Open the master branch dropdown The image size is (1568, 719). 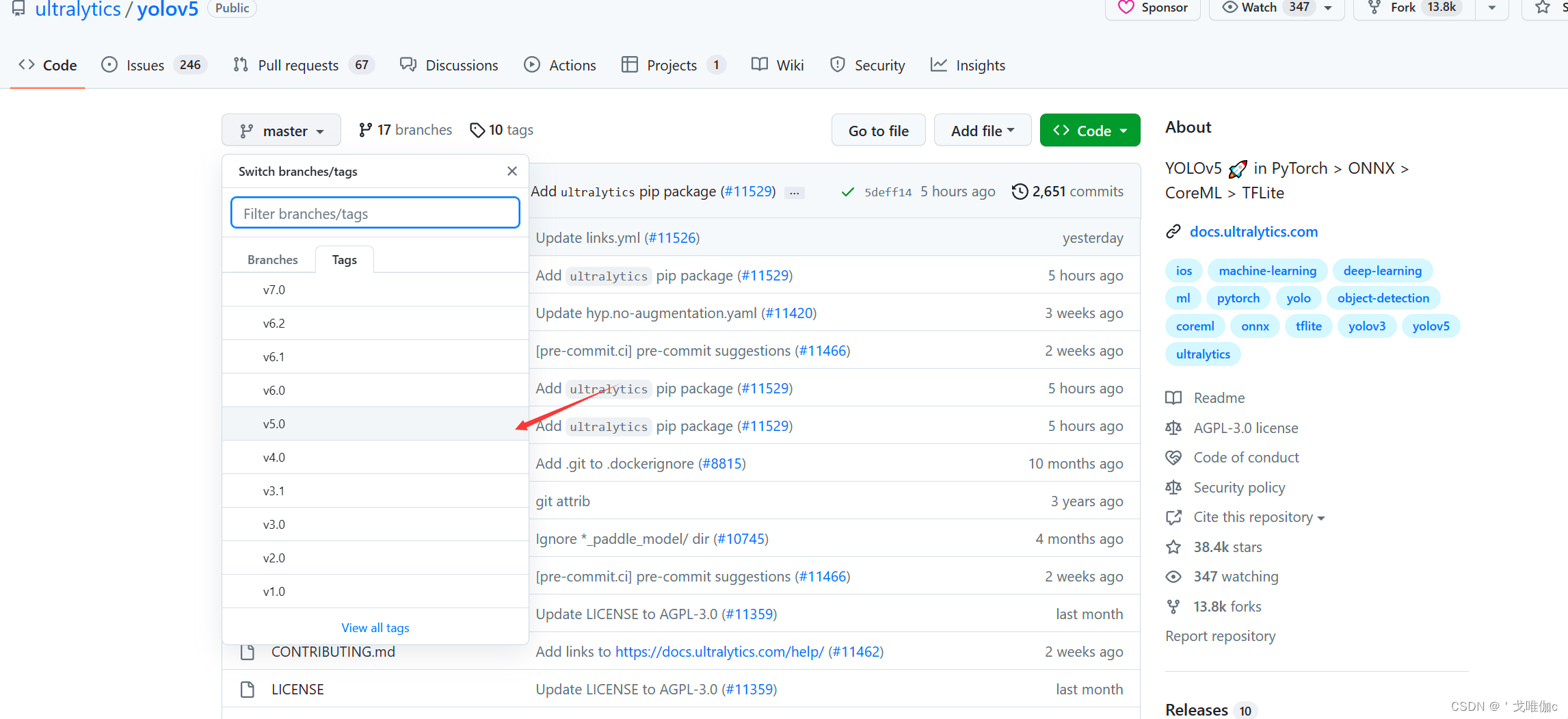tap(281, 130)
